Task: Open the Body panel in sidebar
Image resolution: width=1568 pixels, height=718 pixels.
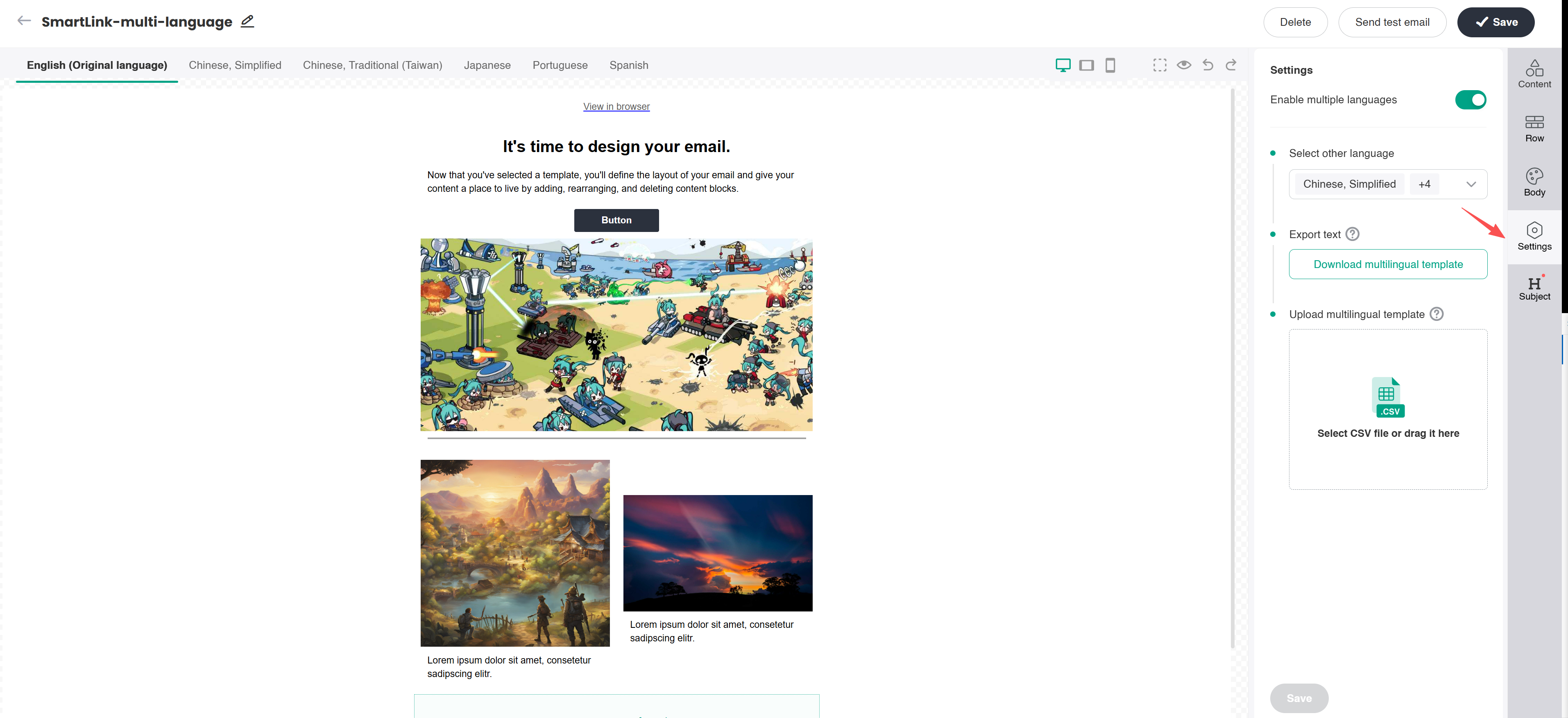Action: point(1534,182)
